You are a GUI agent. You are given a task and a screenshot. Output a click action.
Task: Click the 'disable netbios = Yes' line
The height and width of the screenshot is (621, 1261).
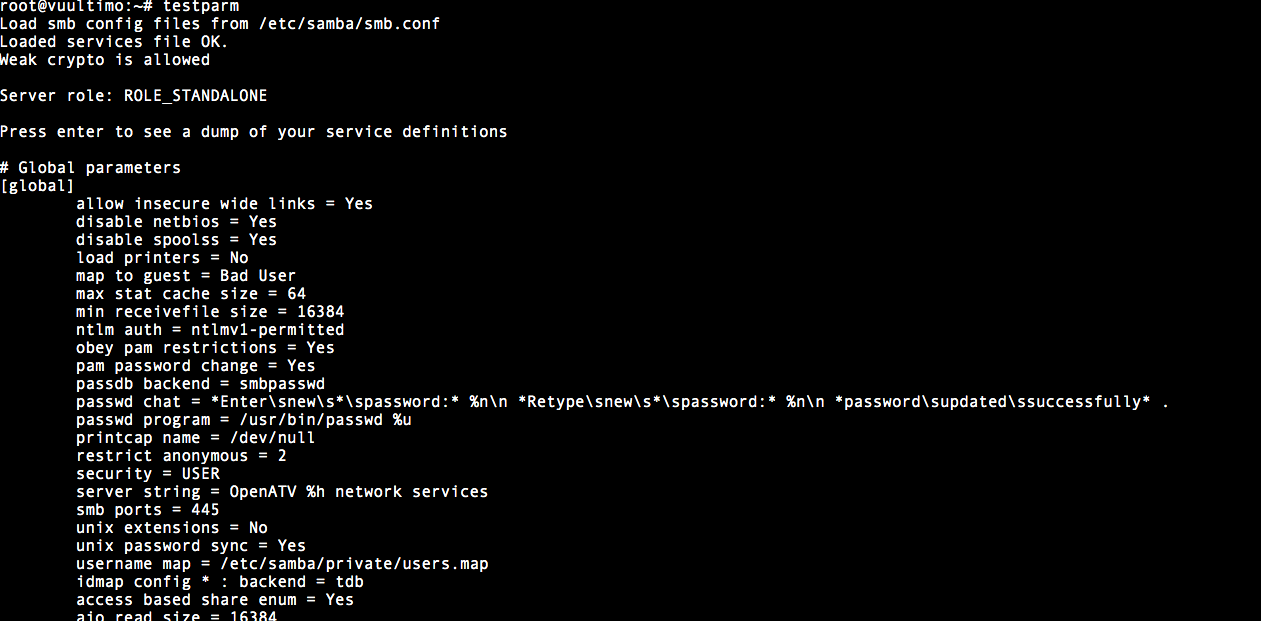click(176, 222)
